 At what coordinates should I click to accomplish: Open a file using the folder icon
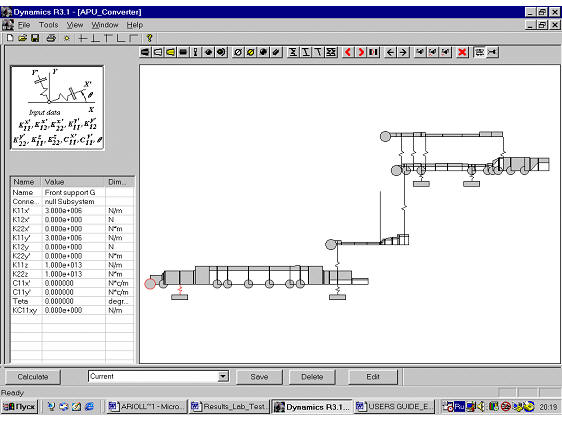pos(22,38)
